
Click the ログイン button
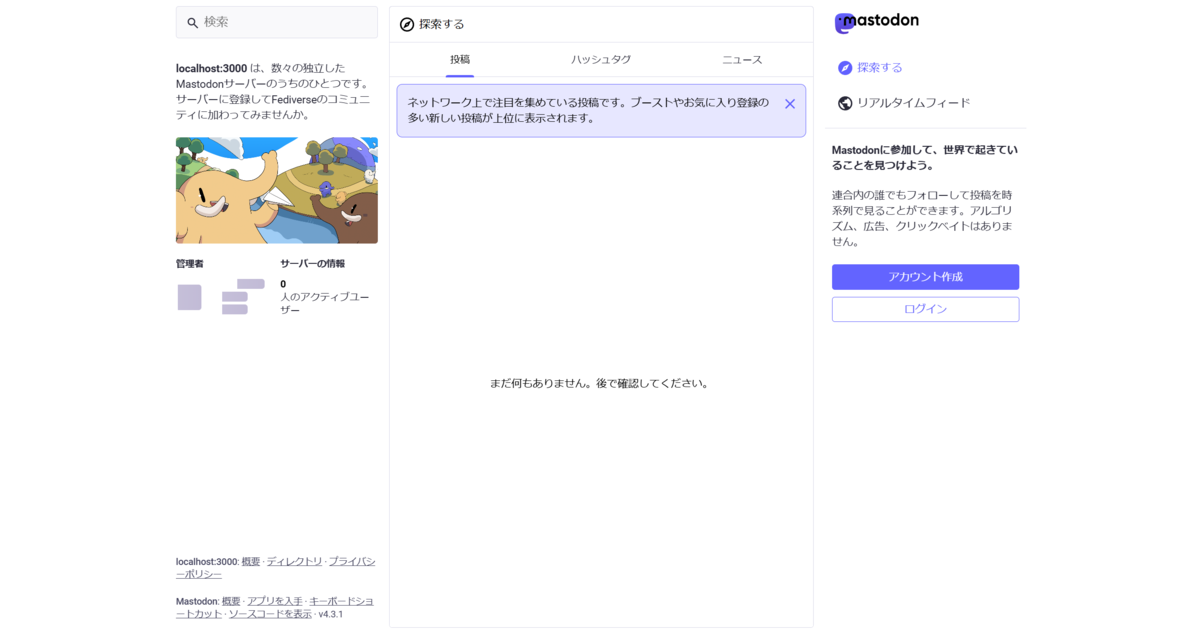925,309
